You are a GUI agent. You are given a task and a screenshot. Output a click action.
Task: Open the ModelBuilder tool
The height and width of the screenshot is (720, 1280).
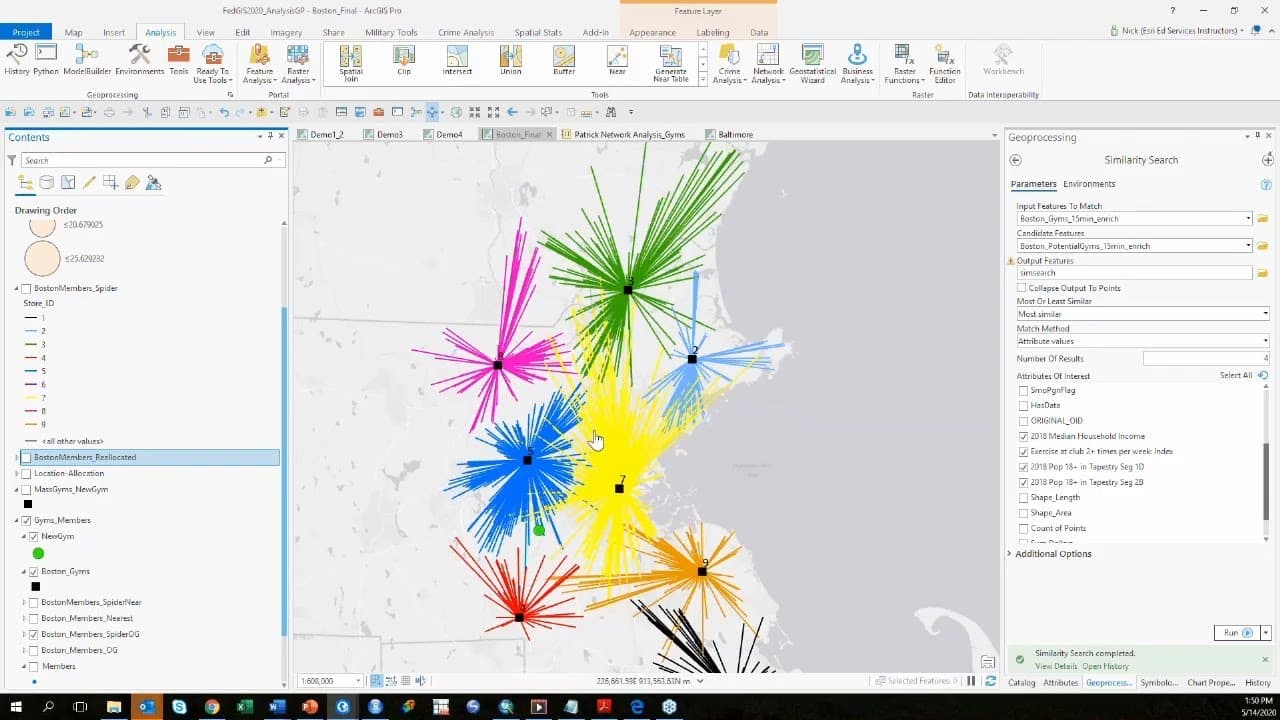point(87,60)
